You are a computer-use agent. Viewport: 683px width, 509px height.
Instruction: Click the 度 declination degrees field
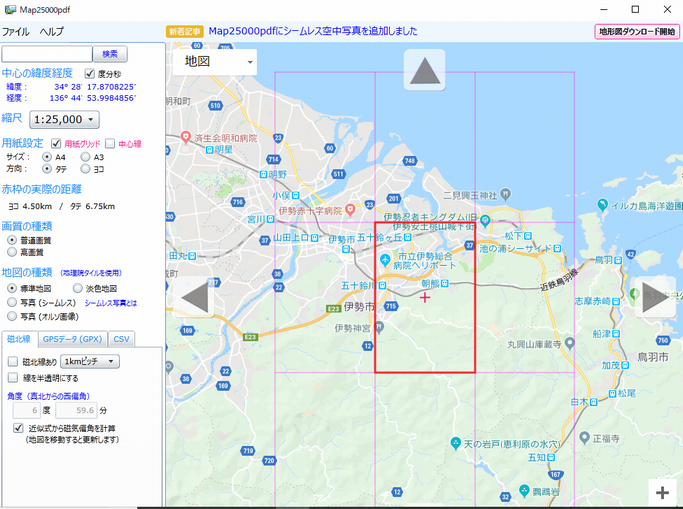pyautogui.click(x=27, y=410)
